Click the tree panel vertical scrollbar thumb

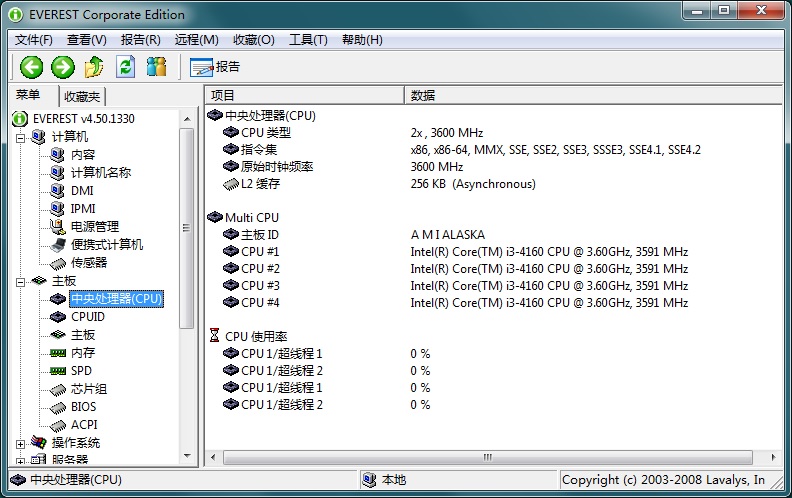click(187, 228)
